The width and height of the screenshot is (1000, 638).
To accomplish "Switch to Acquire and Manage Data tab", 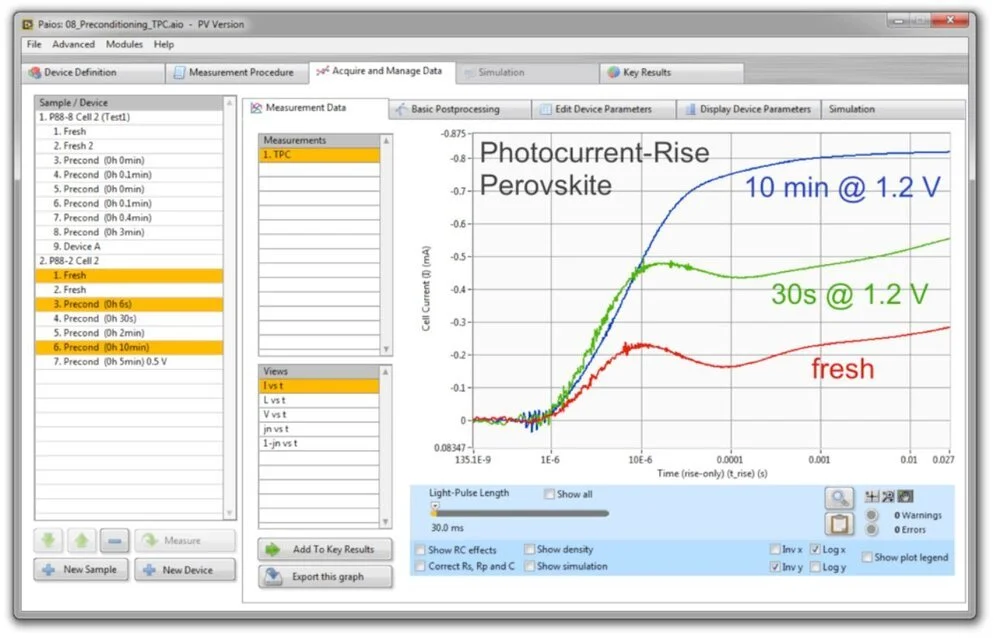I will click(x=382, y=71).
